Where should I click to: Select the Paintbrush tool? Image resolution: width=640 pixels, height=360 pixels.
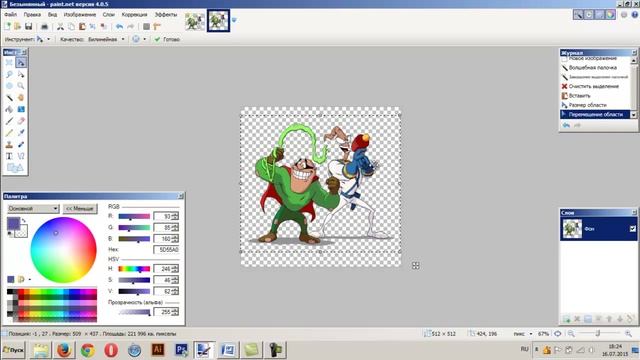(9, 121)
